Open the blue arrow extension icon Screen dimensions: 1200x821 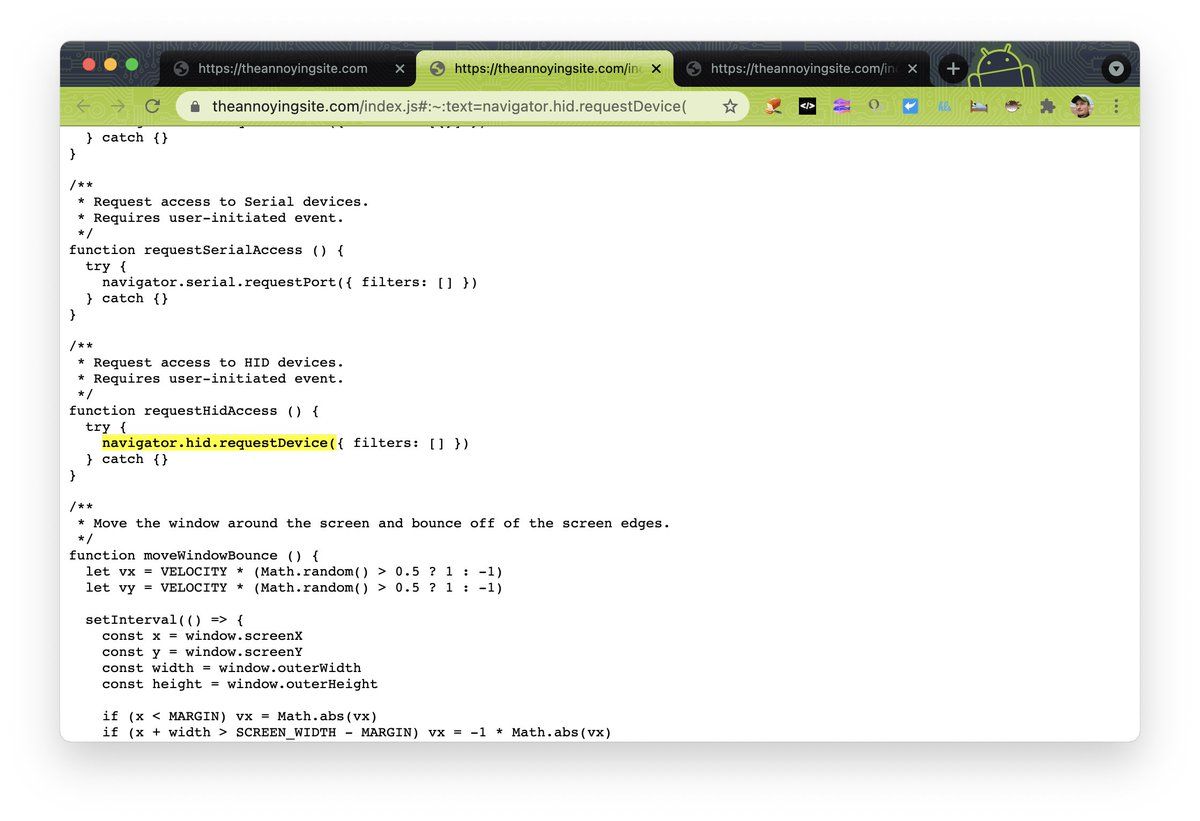click(x=909, y=105)
